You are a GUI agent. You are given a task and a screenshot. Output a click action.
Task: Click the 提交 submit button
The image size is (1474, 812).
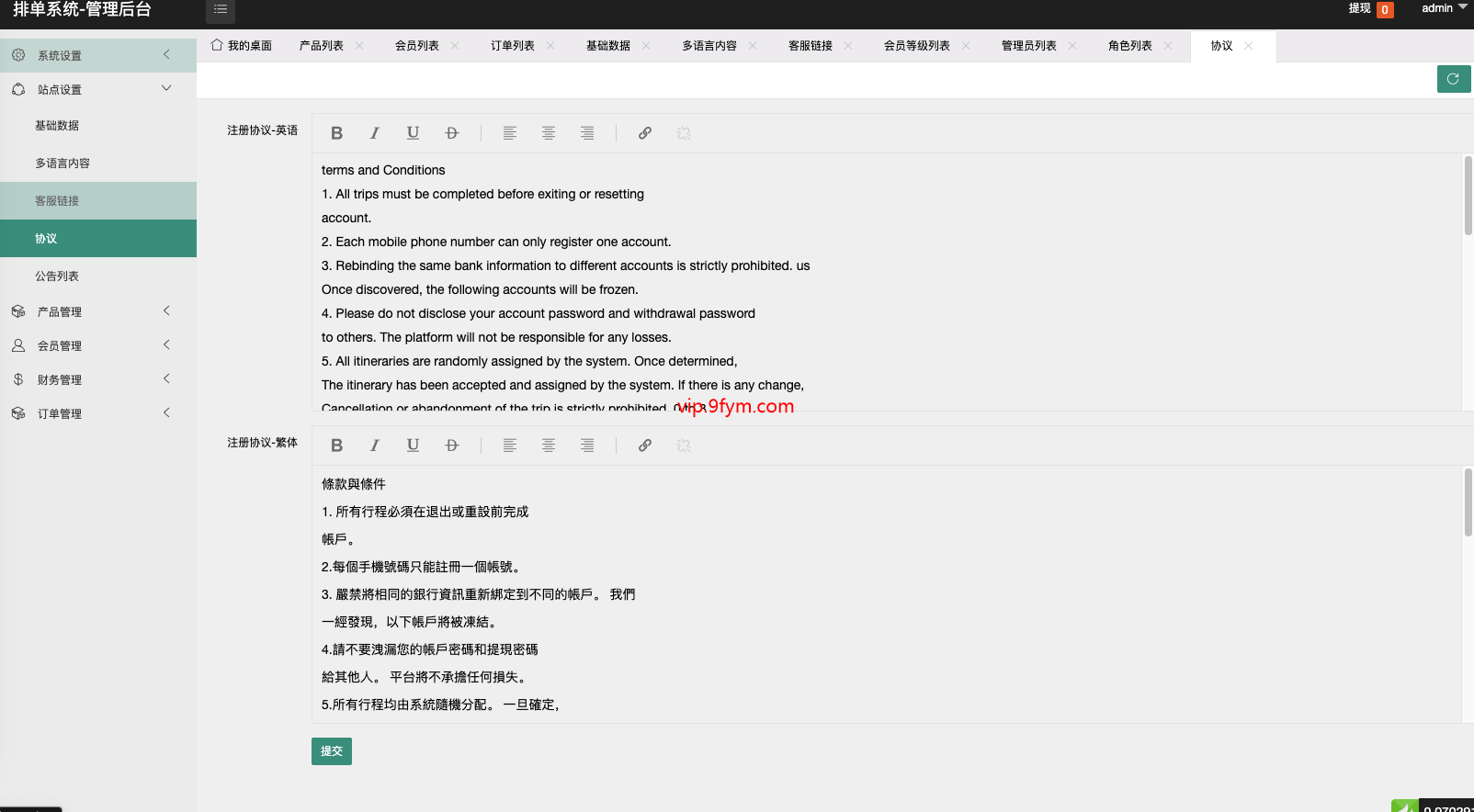pyautogui.click(x=331, y=751)
